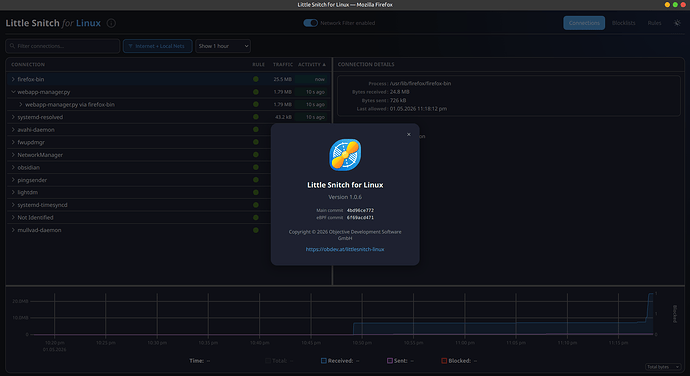Screen dimensions: 690x376
Task: Click the Internet + Local Nets filter button
Action: click(x=158, y=46)
